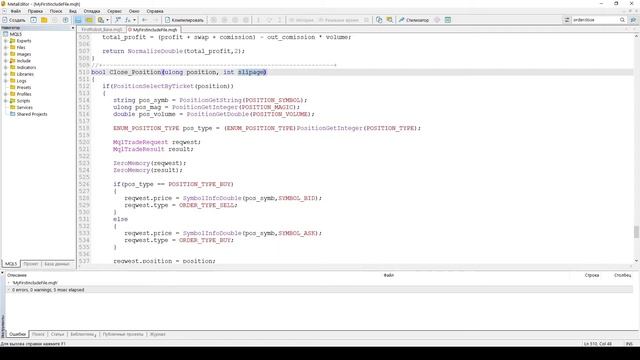The width and height of the screenshot is (640, 360).
Task: Expand the Experts folder in Navigator
Action: point(6,41)
